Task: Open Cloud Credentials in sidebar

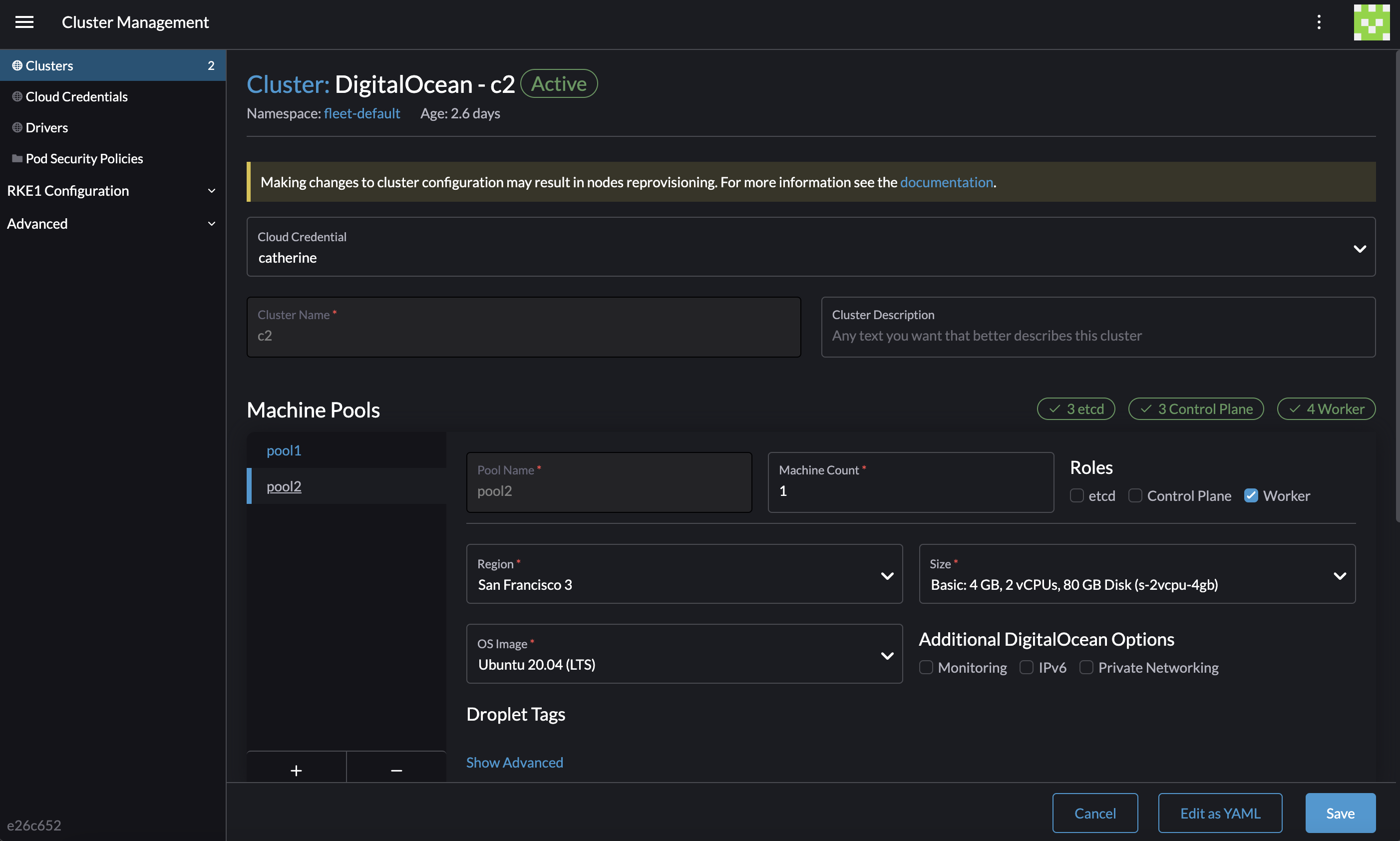Action: (x=76, y=97)
